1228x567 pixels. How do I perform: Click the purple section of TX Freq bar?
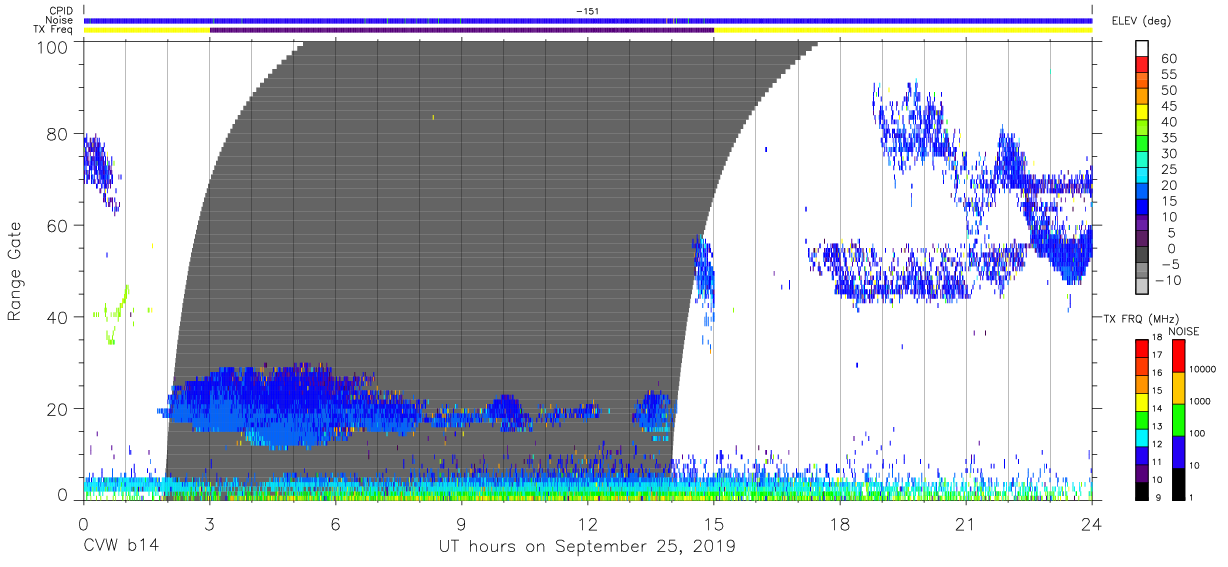tap(461, 30)
